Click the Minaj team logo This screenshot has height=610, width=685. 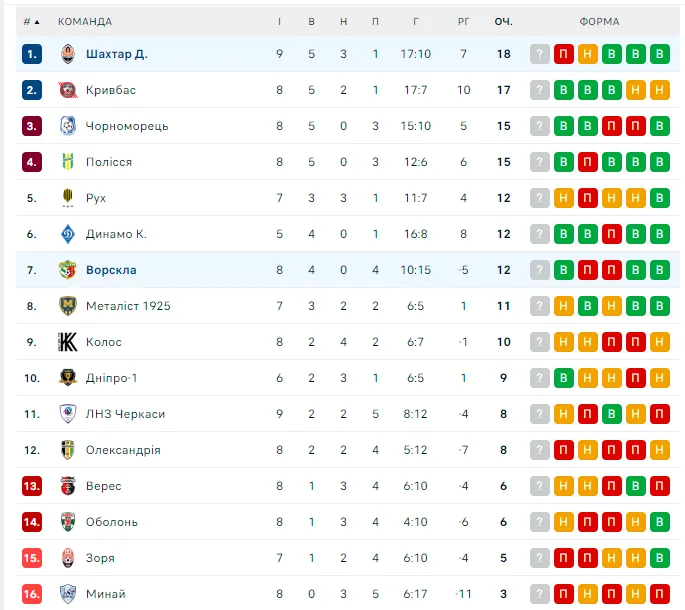pos(68,594)
